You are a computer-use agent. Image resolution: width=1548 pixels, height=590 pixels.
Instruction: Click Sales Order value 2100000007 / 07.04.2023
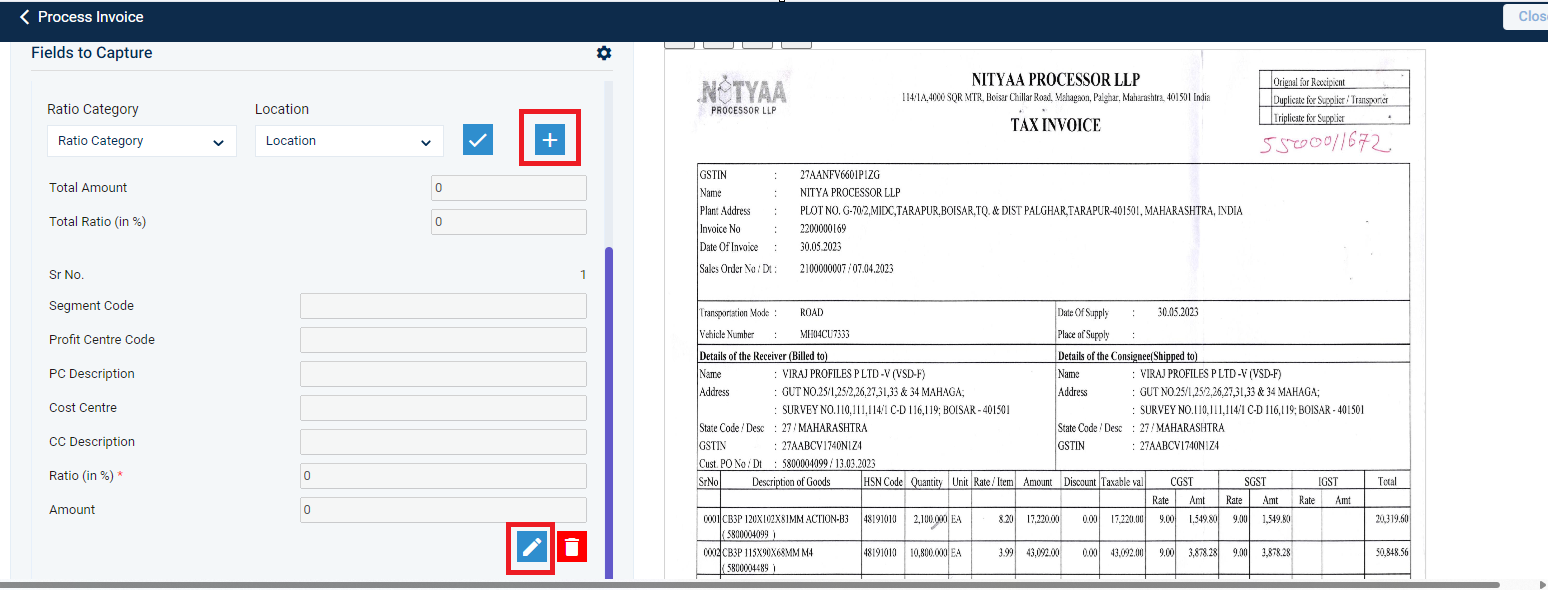click(847, 269)
